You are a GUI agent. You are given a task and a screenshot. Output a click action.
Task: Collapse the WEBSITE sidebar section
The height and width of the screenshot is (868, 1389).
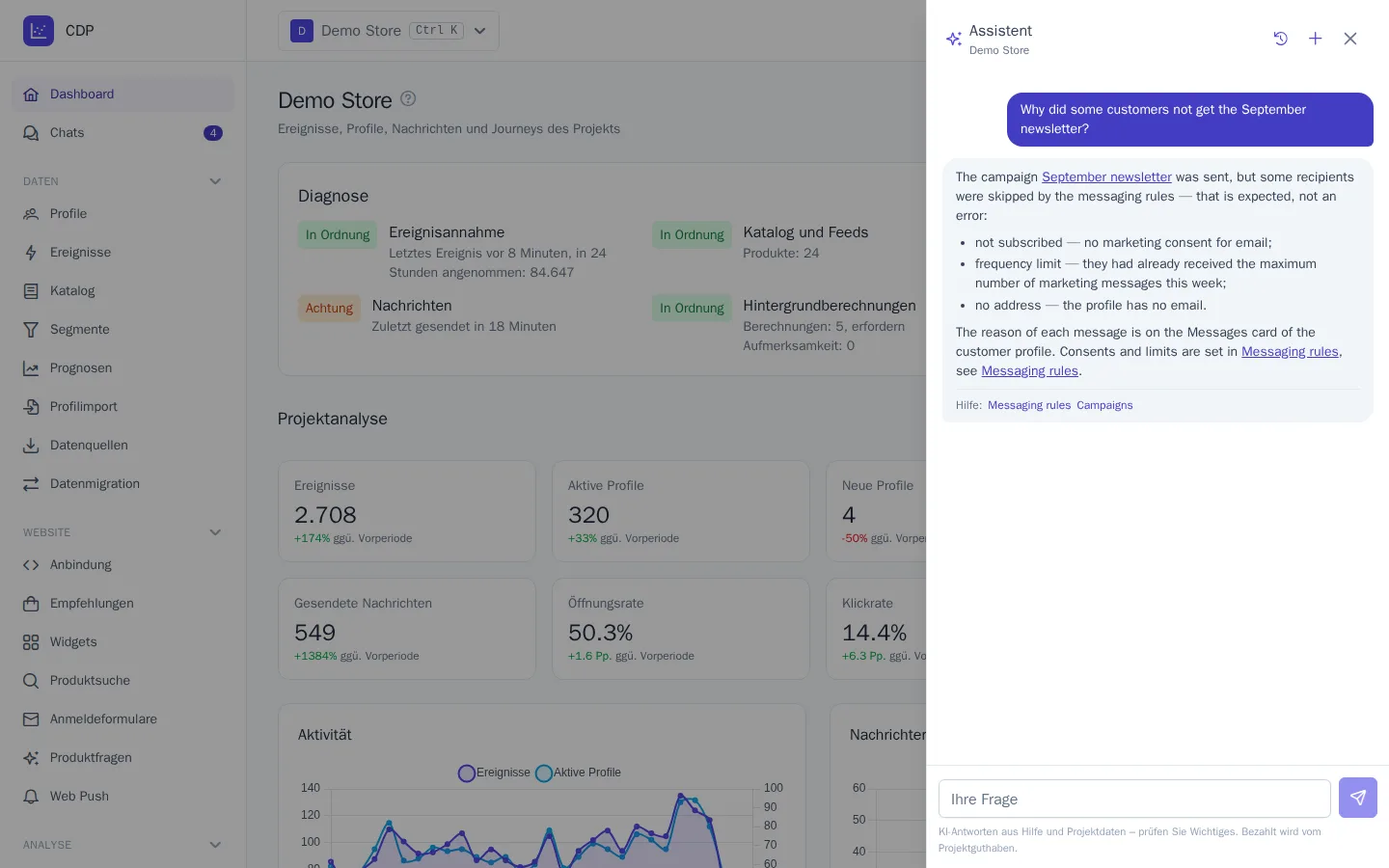click(x=215, y=532)
